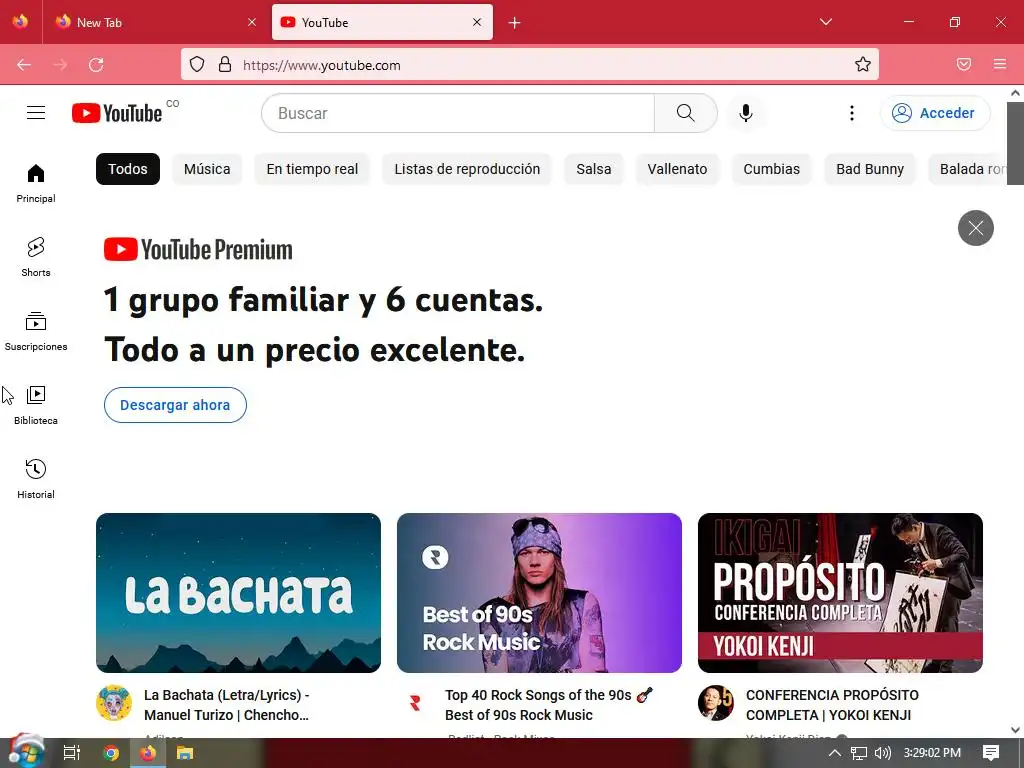This screenshot has width=1024, height=768.
Task: Select the YouTube browser tab
Action: (x=382, y=22)
